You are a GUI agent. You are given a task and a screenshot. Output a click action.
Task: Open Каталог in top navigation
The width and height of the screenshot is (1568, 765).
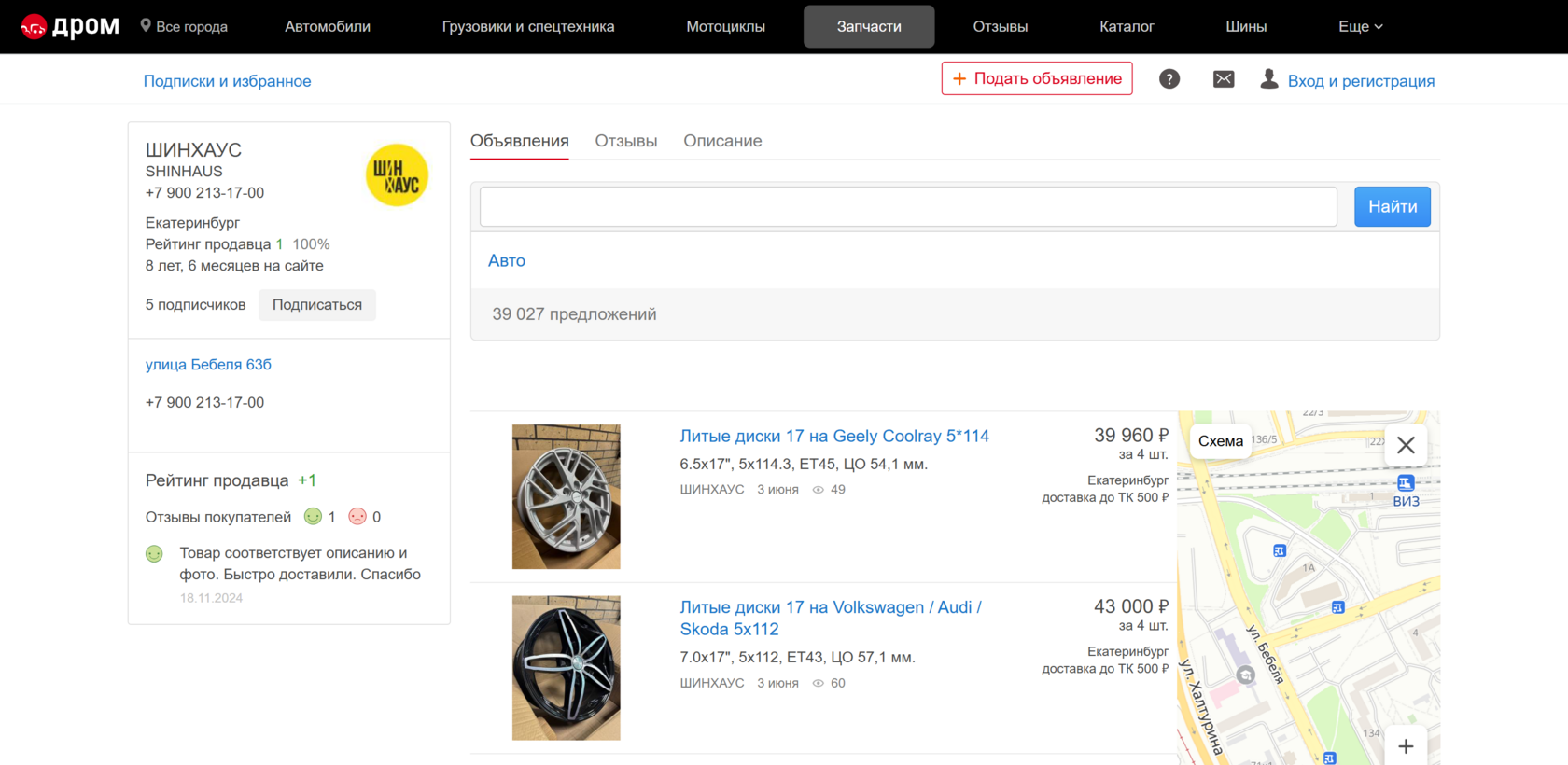1127,26
